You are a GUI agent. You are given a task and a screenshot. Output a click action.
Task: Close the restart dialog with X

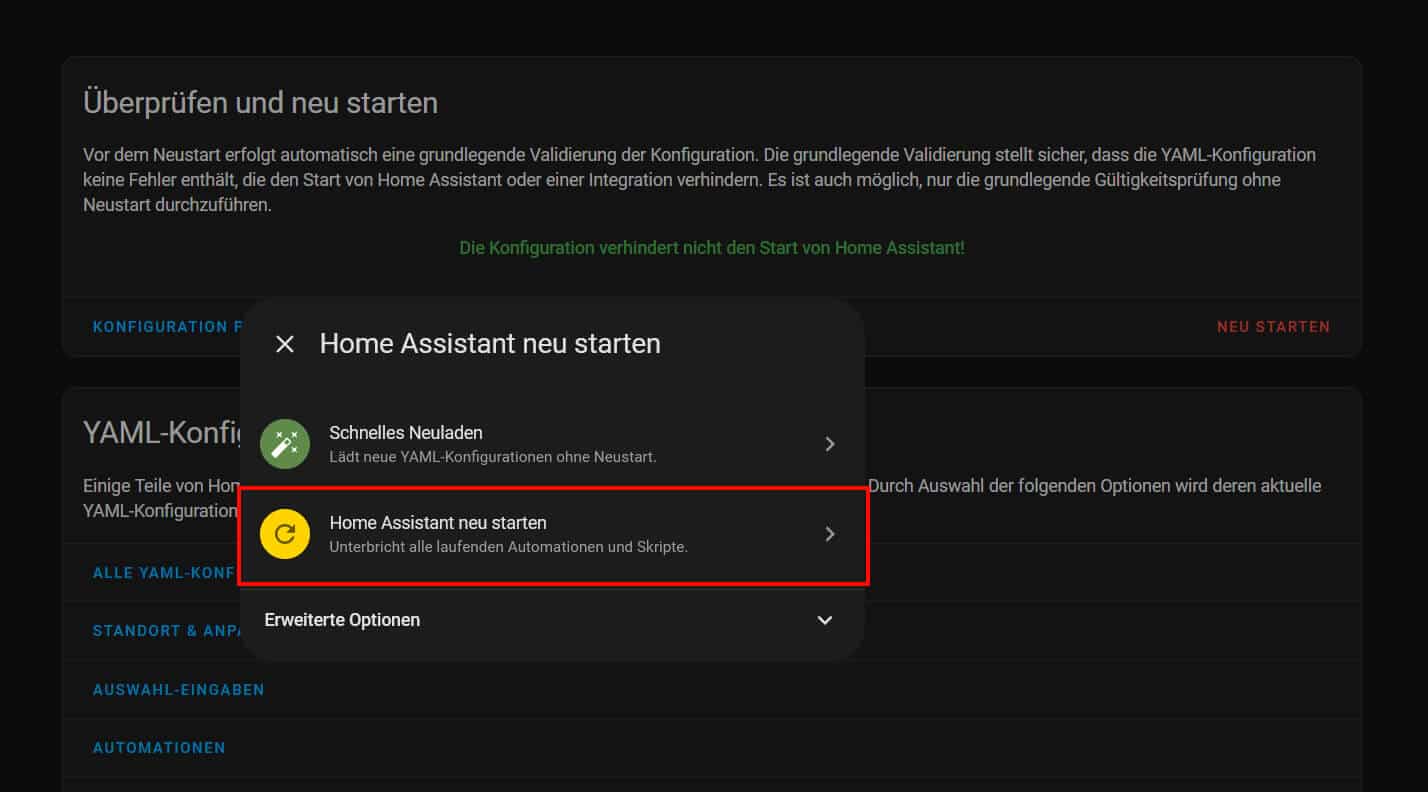tap(285, 344)
